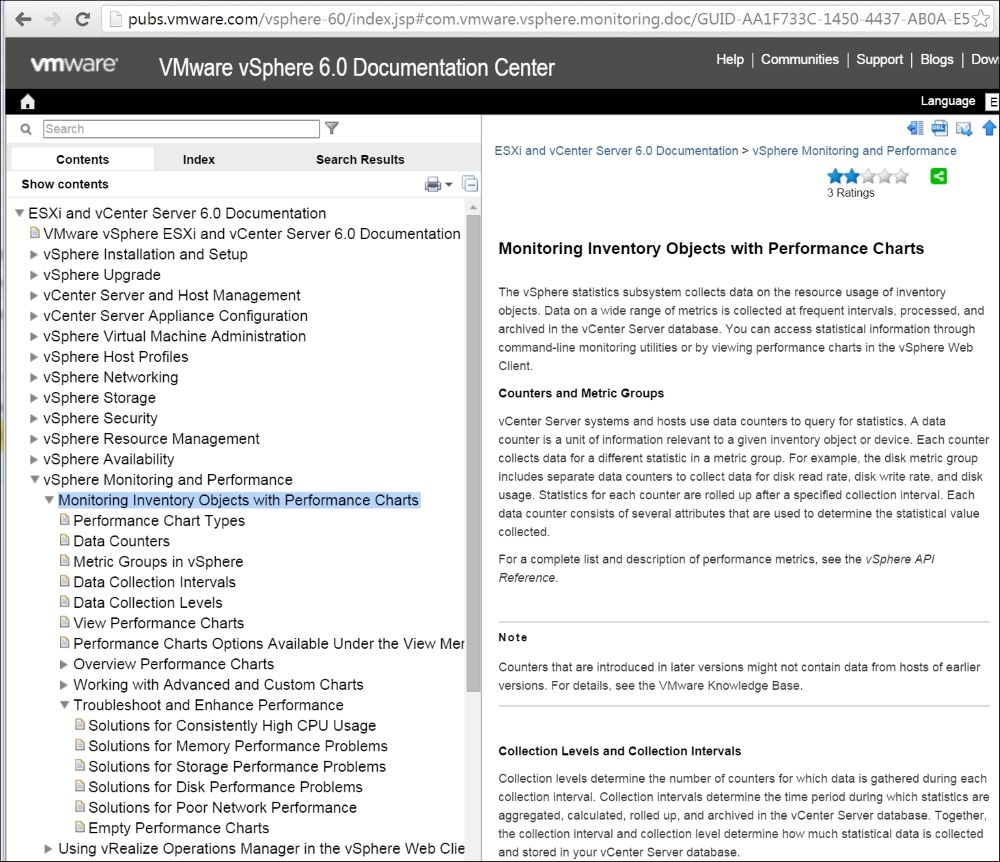The image size is (1000, 862).
Task: Click the Show contents label
Action: [x=65, y=184]
